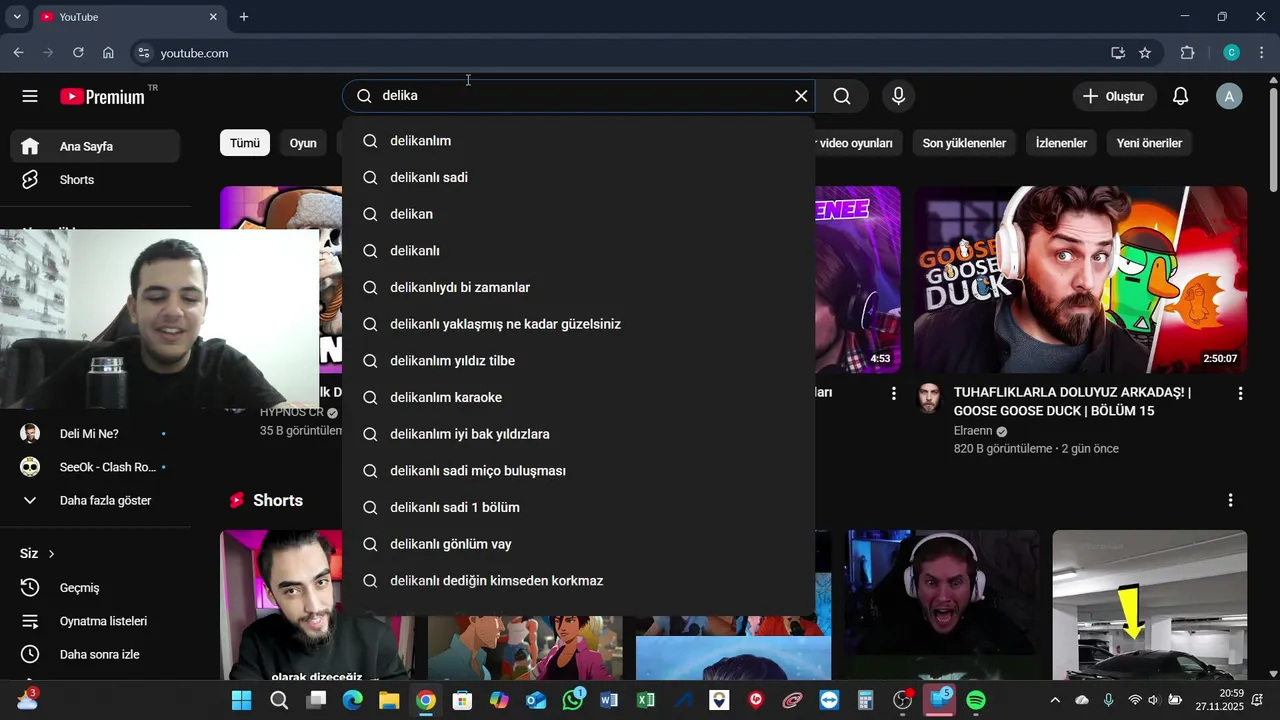This screenshot has height=720, width=1280.
Task: Open the Shorts shelf options menu
Action: pyautogui.click(x=1230, y=500)
